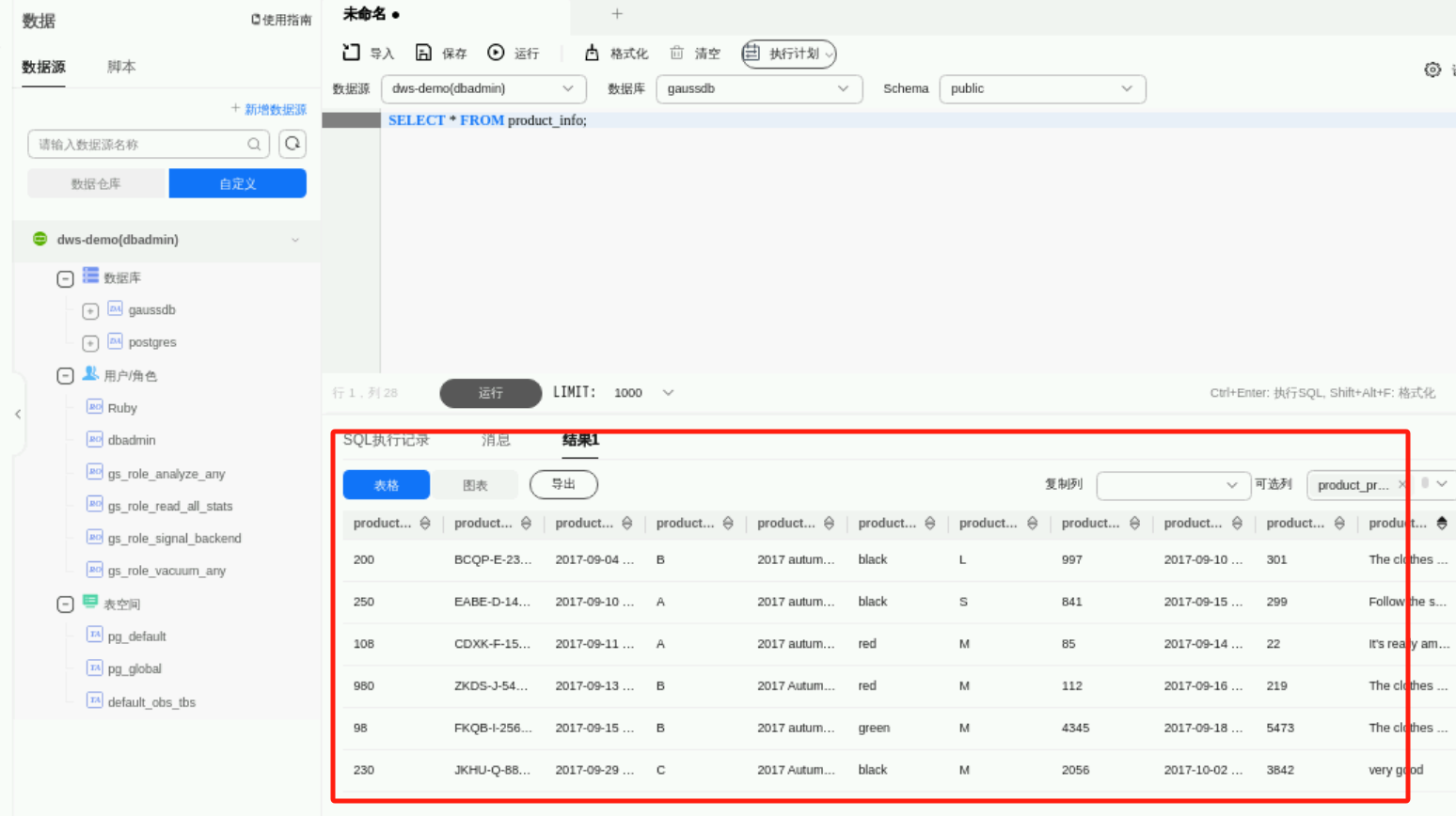Select the dbadmin role in tree
This screenshot has width=1456, height=816.
(x=132, y=440)
